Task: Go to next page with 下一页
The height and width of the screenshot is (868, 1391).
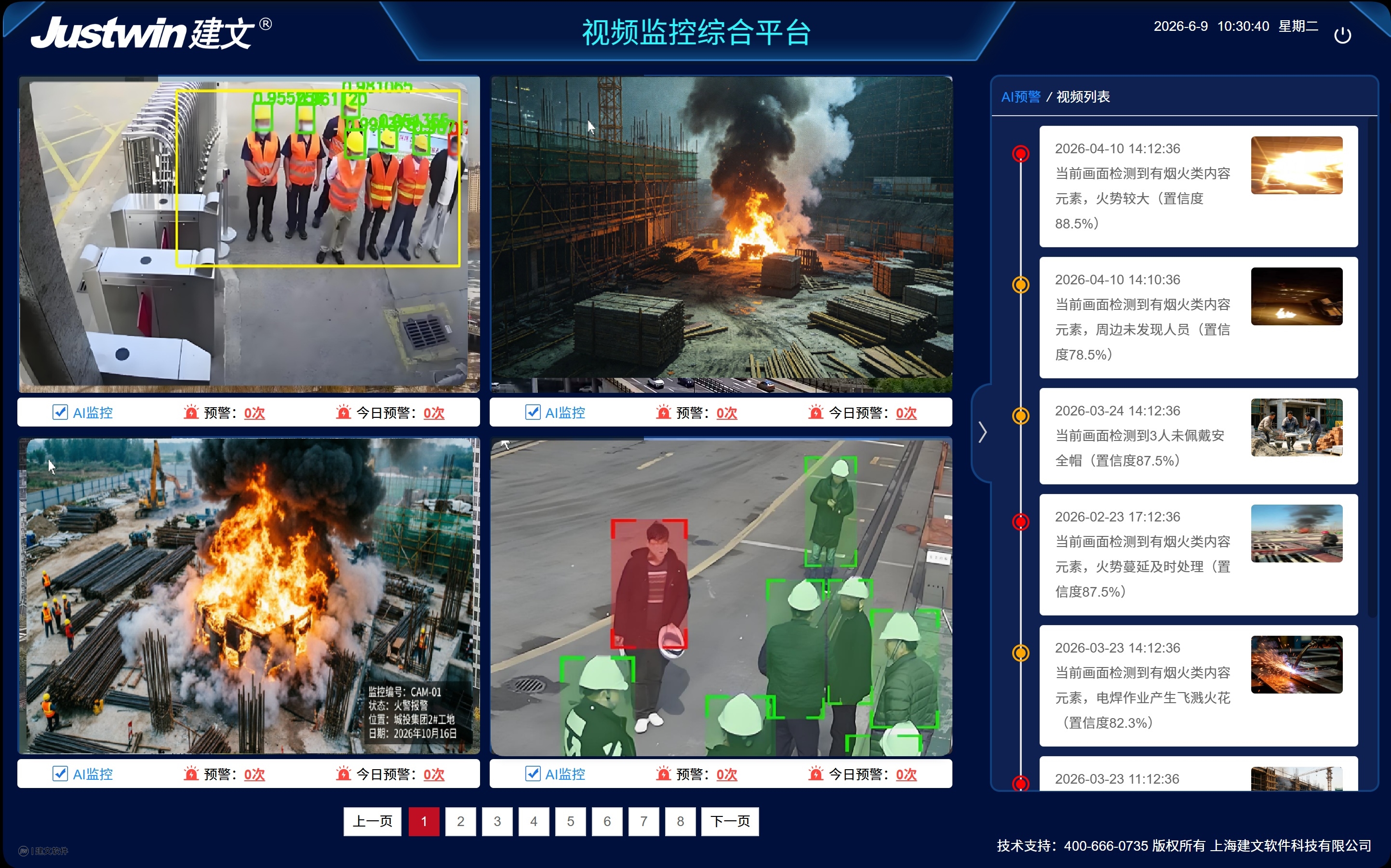Action: (730, 822)
